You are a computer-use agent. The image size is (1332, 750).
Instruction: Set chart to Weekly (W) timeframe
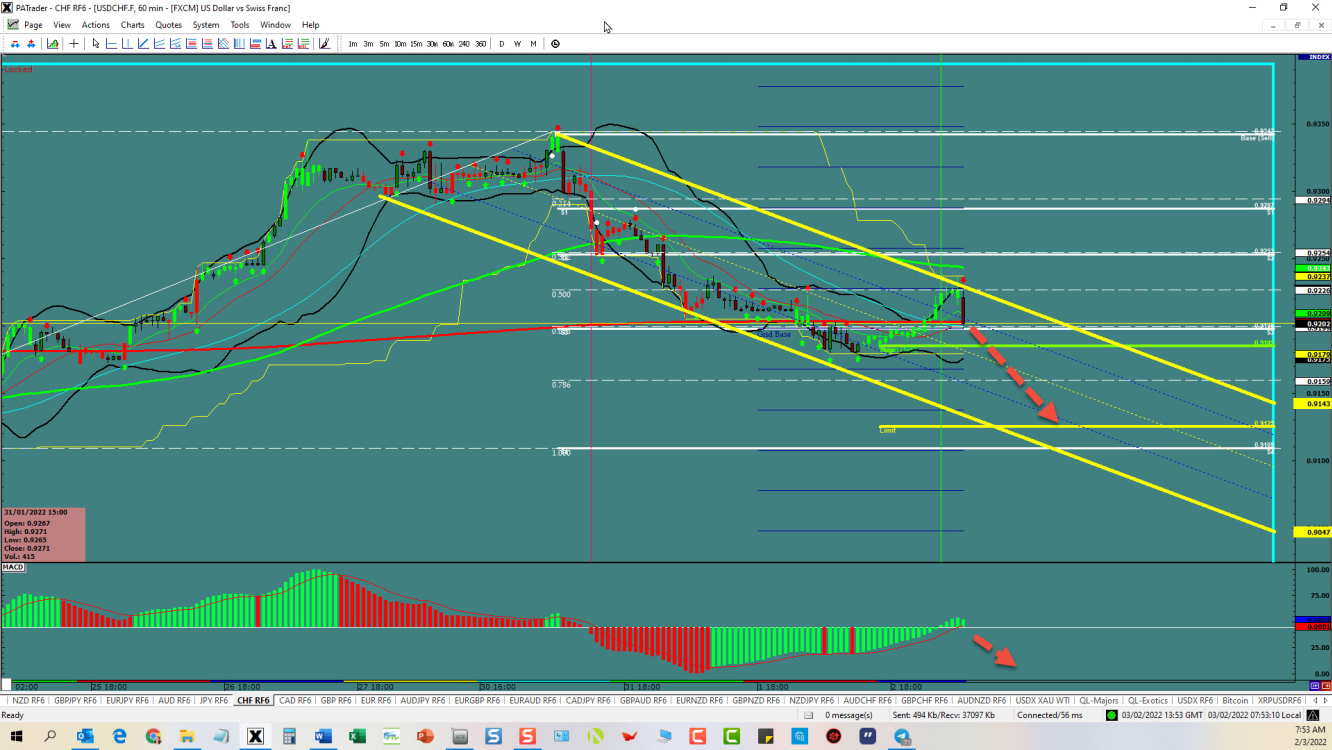[x=517, y=44]
